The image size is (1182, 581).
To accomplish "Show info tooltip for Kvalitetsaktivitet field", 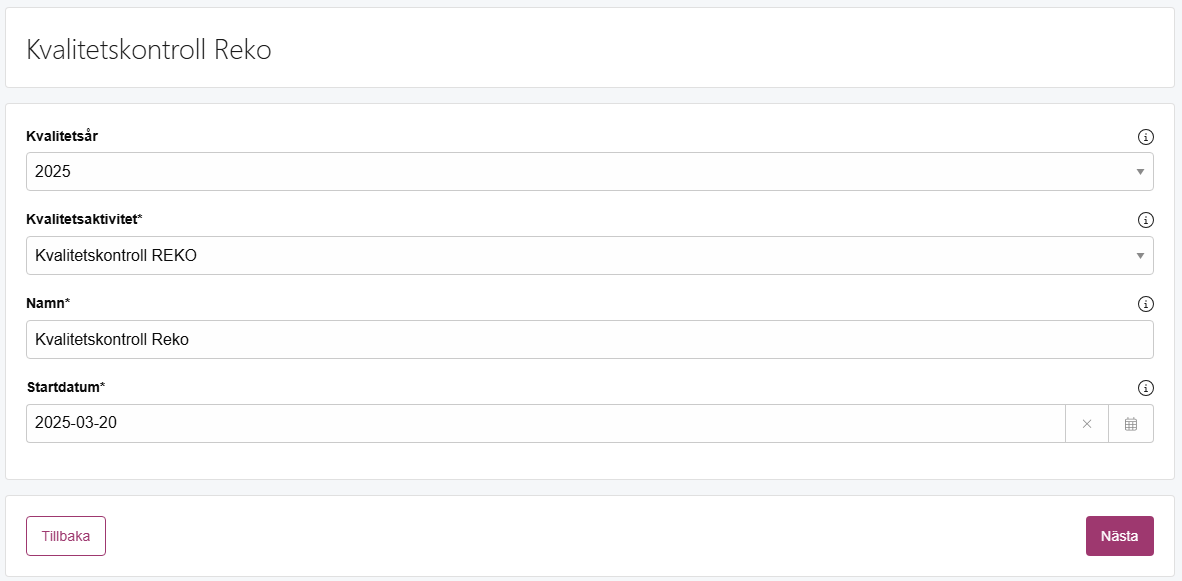I will coord(1145,220).
